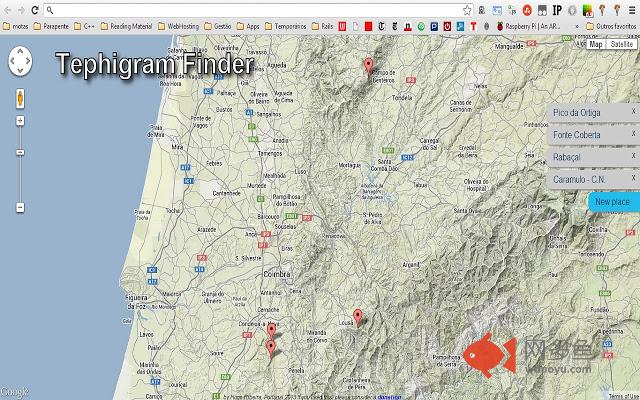Image resolution: width=640 pixels, height=400 pixels.
Task: Open the Raspberry Pi bookmark
Action: (x=529, y=27)
